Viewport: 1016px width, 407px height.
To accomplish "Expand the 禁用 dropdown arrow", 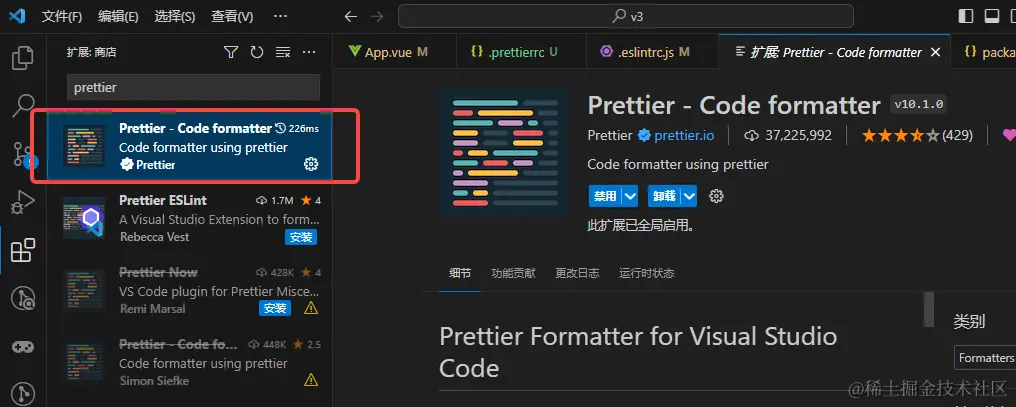I will point(630,196).
